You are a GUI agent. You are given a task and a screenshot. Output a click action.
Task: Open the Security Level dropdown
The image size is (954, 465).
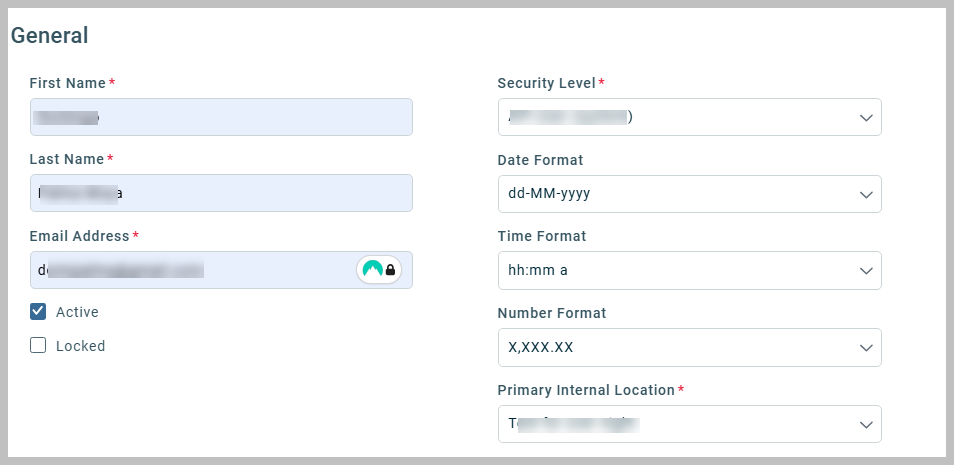(689, 117)
